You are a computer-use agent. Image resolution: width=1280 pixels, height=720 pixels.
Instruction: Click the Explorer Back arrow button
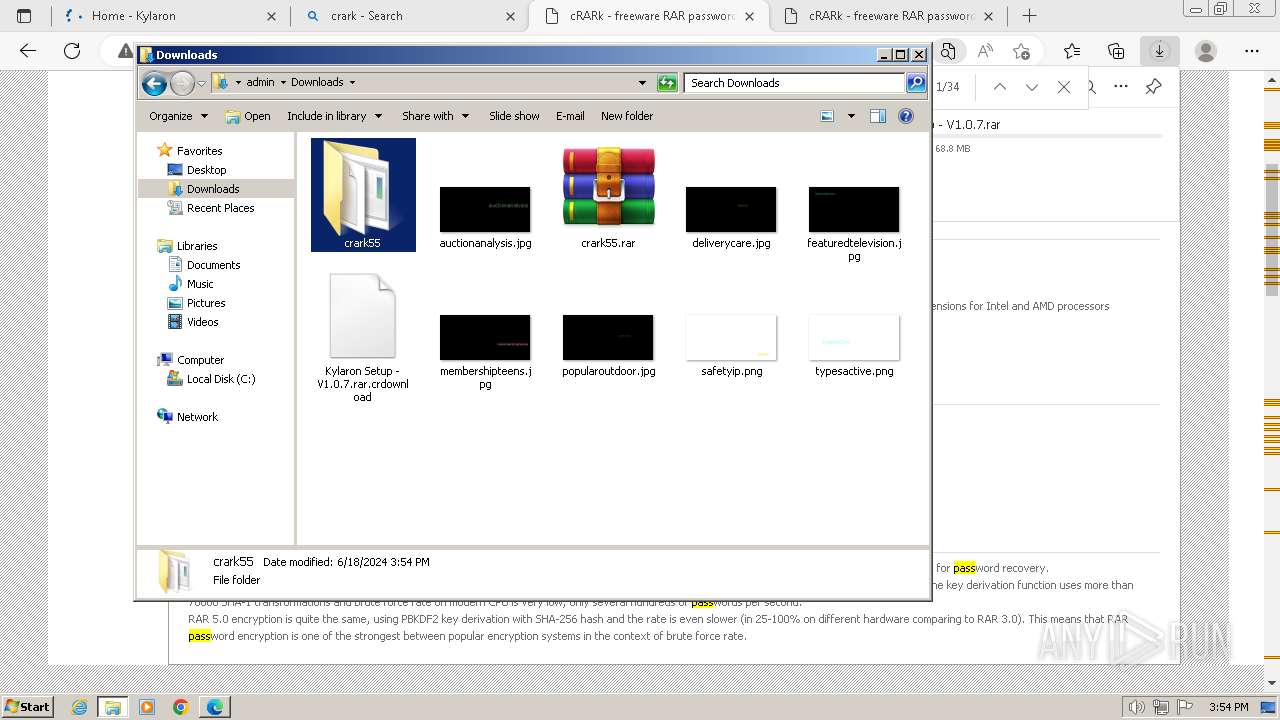(x=154, y=83)
